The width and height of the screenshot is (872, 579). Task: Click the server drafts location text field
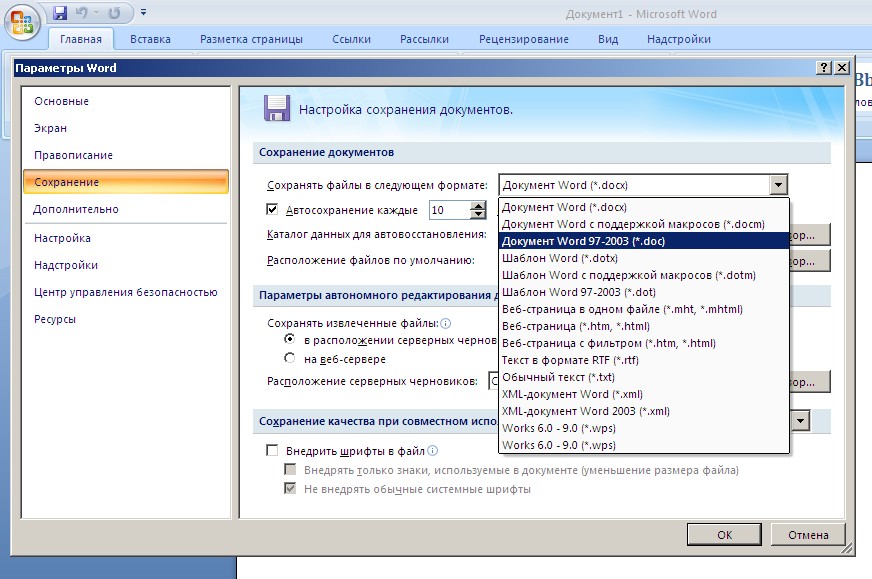(493, 381)
